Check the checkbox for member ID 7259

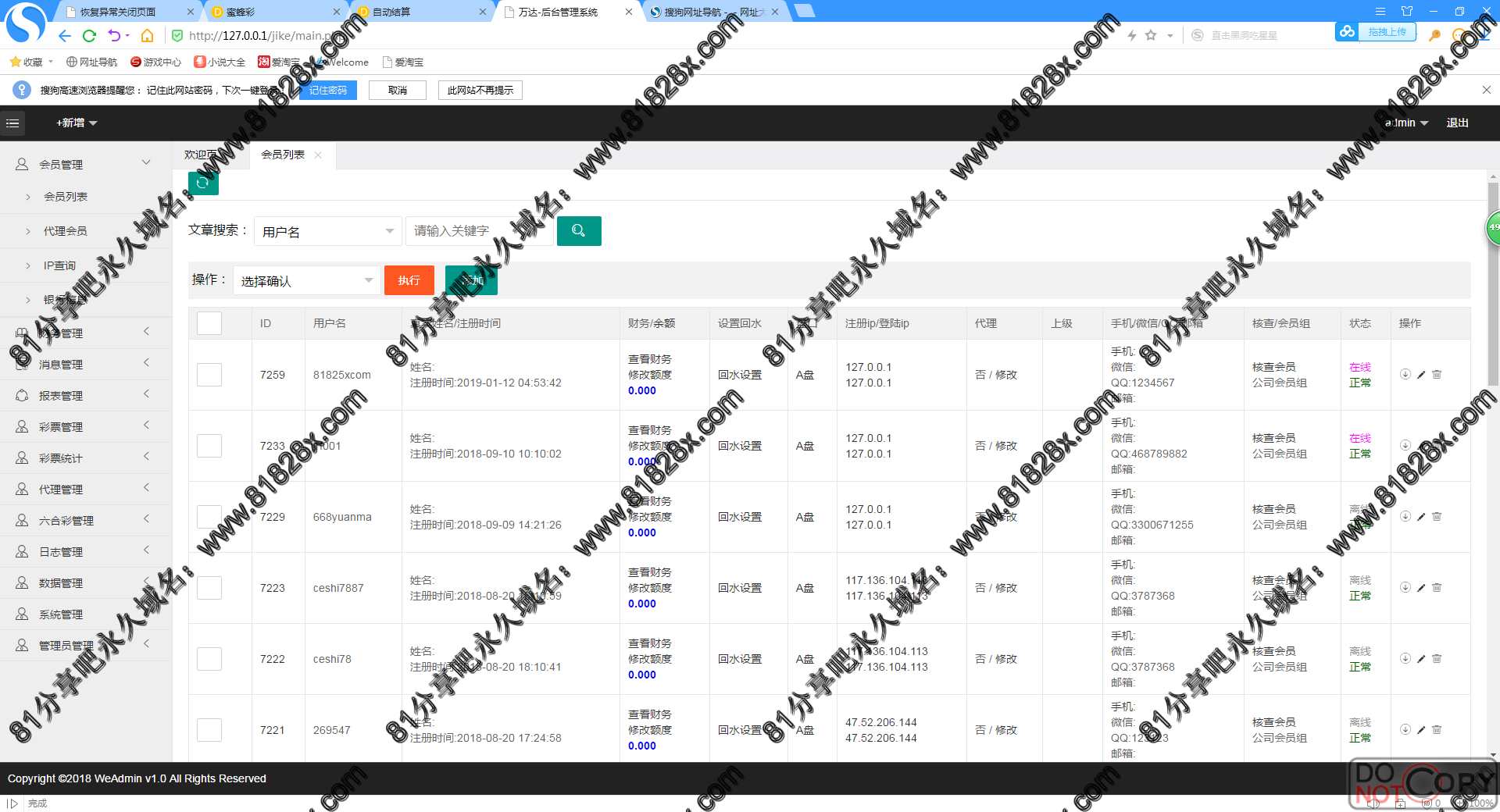tap(209, 375)
